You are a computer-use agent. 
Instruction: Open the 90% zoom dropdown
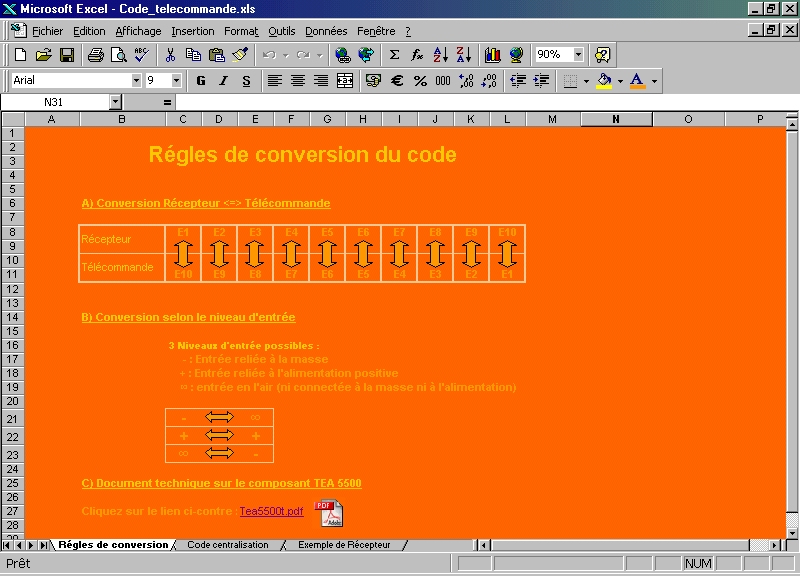579,55
